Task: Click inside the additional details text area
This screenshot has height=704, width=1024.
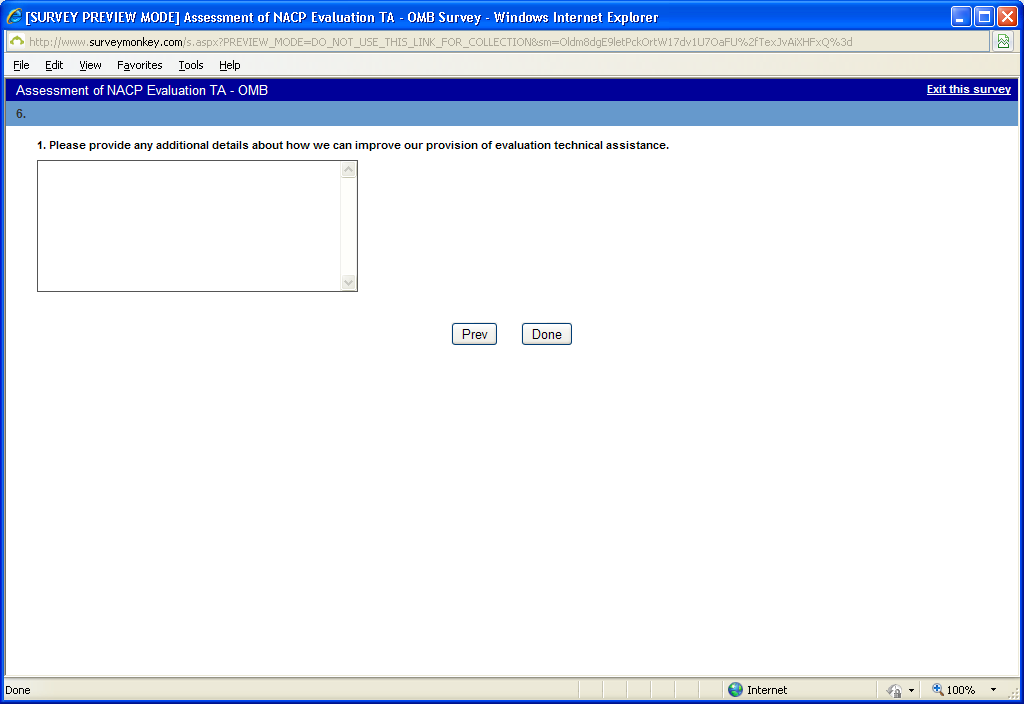Action: point(189,226)
